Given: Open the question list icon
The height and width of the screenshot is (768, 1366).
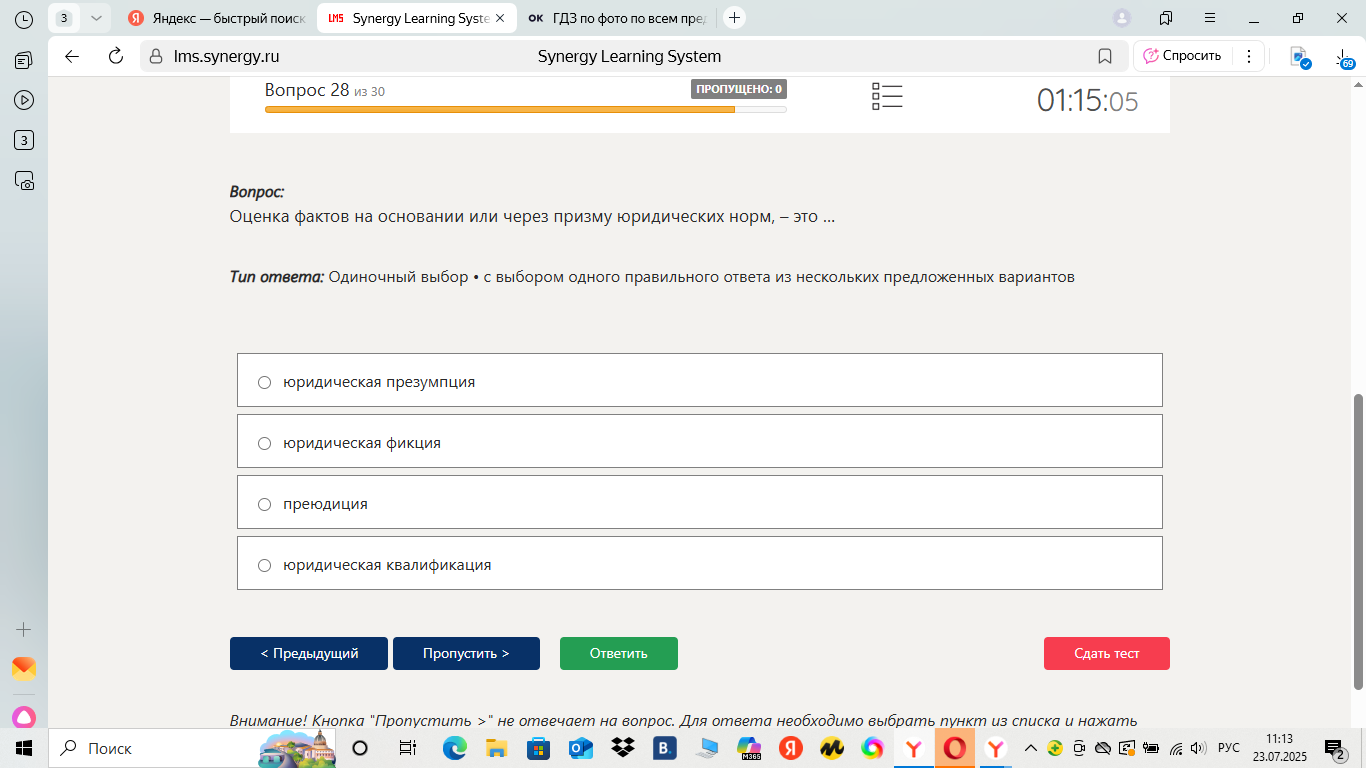Looking at the screenshot, I should 887,96.
